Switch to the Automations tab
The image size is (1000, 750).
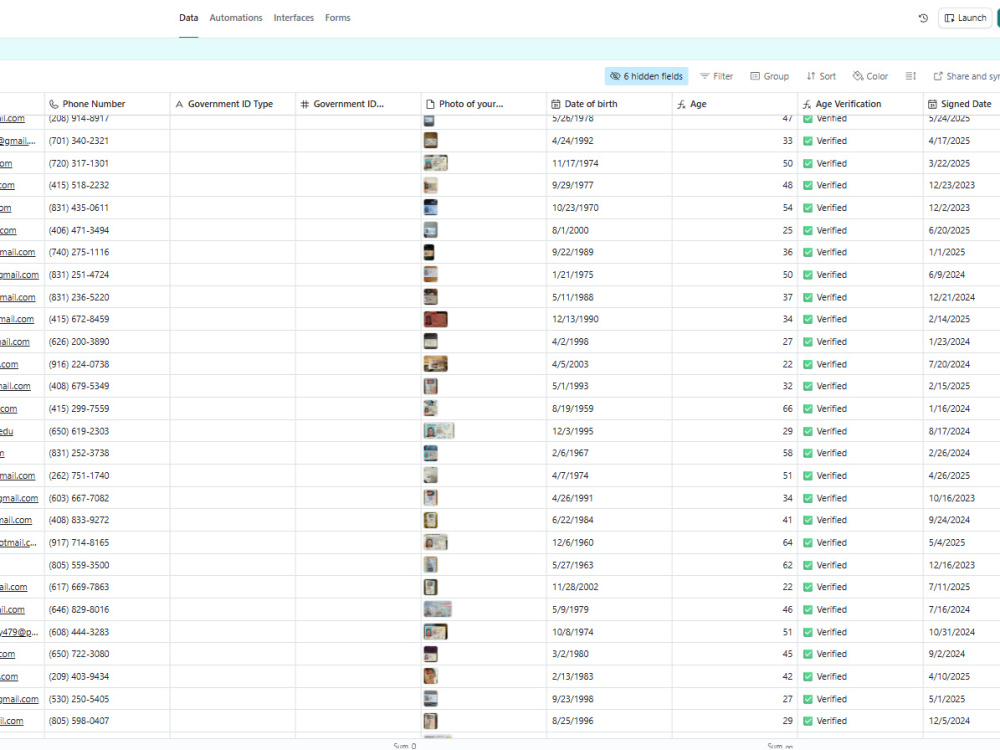236,18
